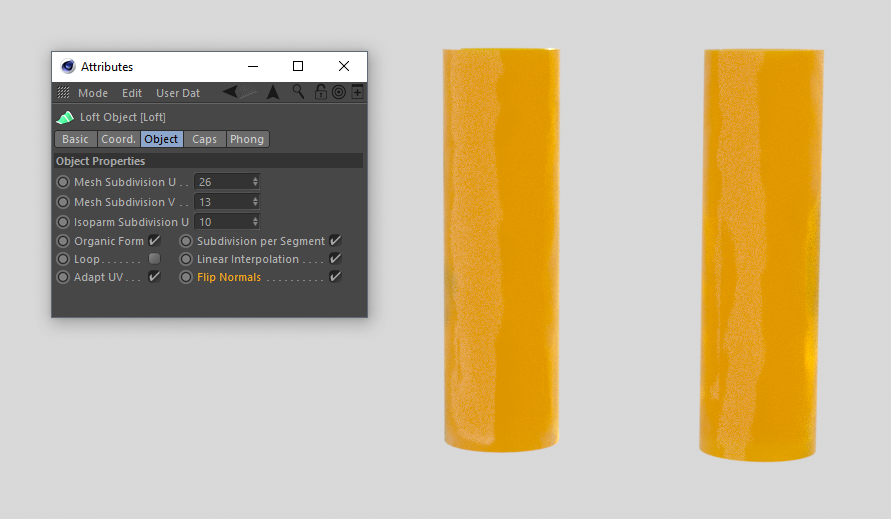Disable the Organic Form checkbox
This screenshot has width=891, height=519.
coord(154,240)
